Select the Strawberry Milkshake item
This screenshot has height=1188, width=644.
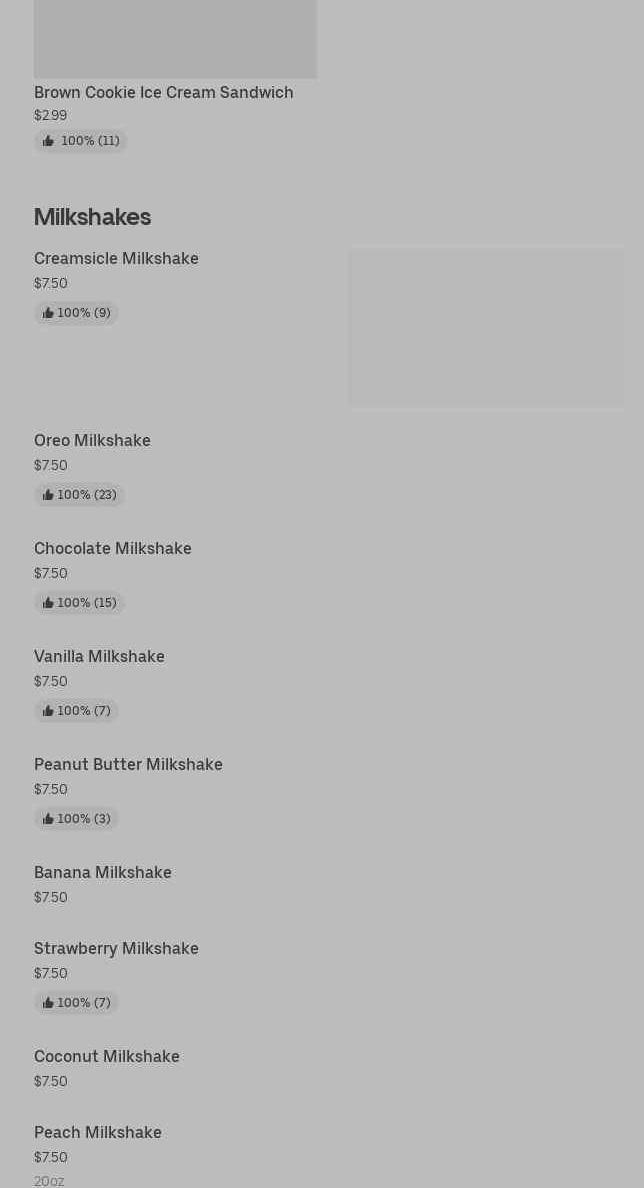coord(116,948)
